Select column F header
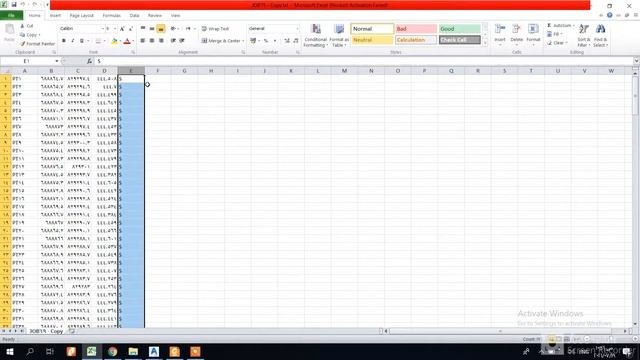This screenshot has width=640, height=360. point(158,71)
